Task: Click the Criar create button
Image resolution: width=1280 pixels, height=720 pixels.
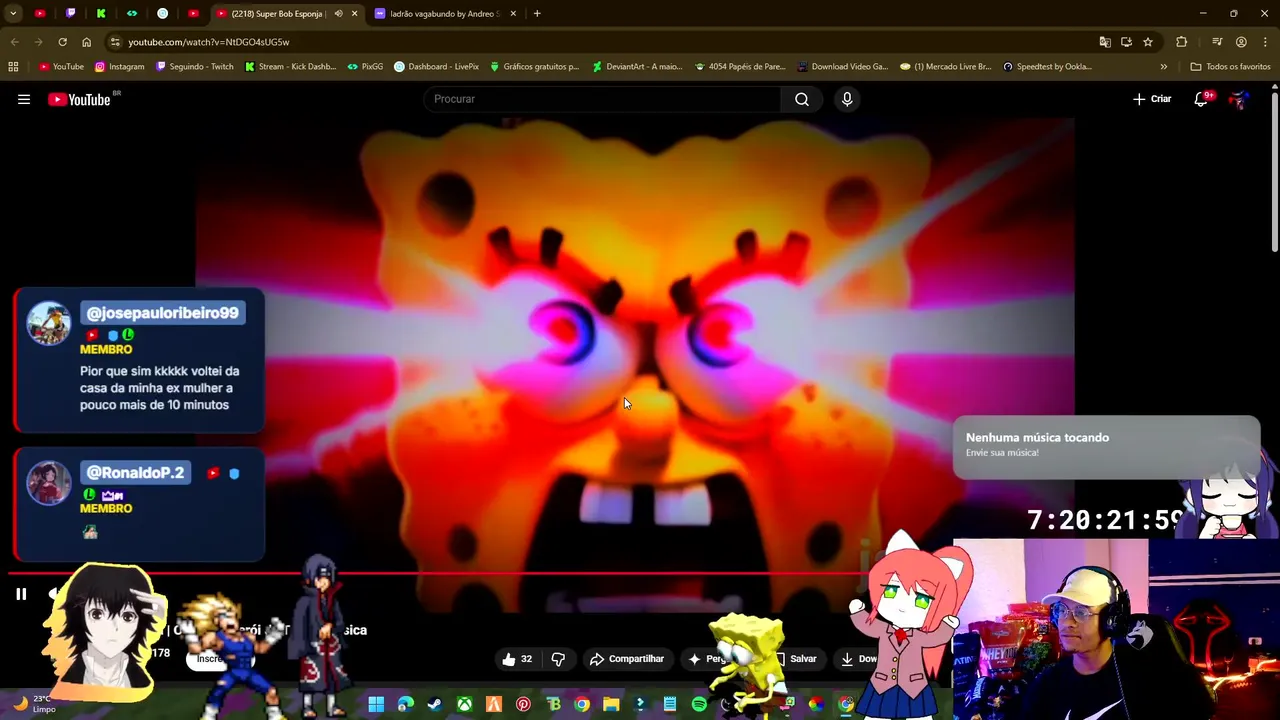Action: (x=1152, y=99)
